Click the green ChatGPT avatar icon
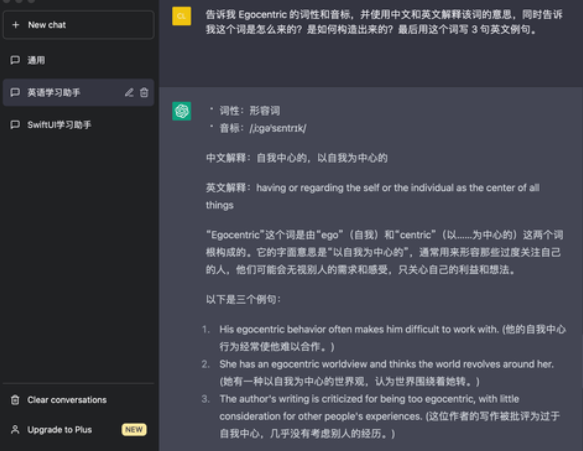The image size is (583, 451). pos(181,111)
